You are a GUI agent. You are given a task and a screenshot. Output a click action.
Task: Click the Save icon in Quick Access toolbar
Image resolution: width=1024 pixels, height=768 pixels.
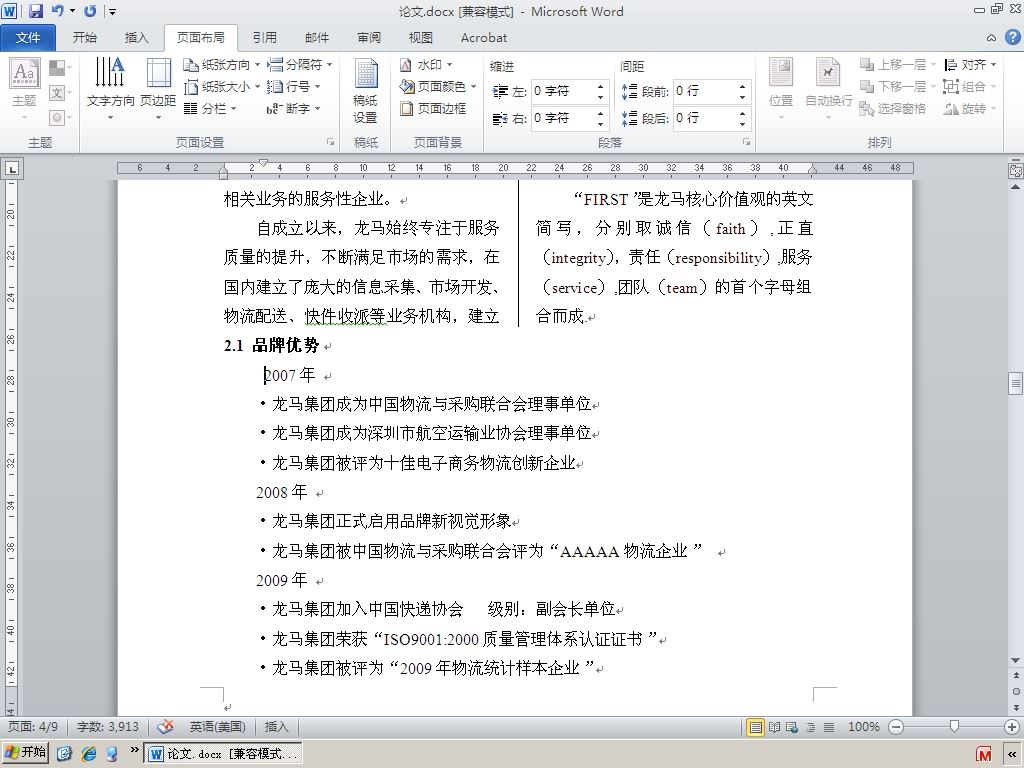(35, 11)
